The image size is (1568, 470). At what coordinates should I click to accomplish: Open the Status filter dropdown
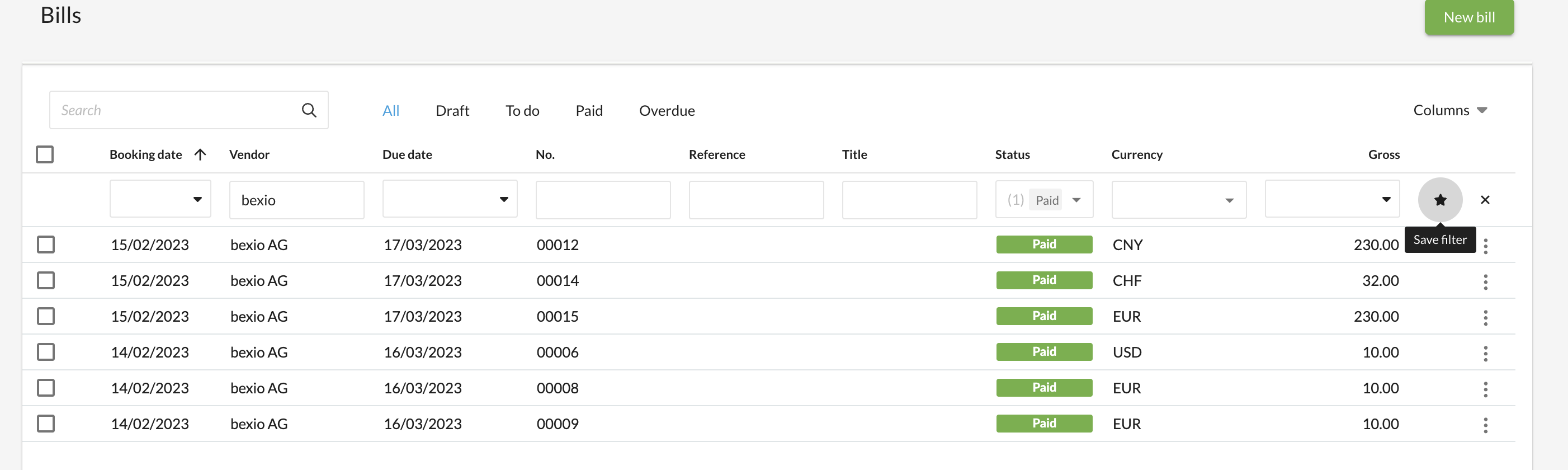pyautogui.click(x=1075, y=200)
